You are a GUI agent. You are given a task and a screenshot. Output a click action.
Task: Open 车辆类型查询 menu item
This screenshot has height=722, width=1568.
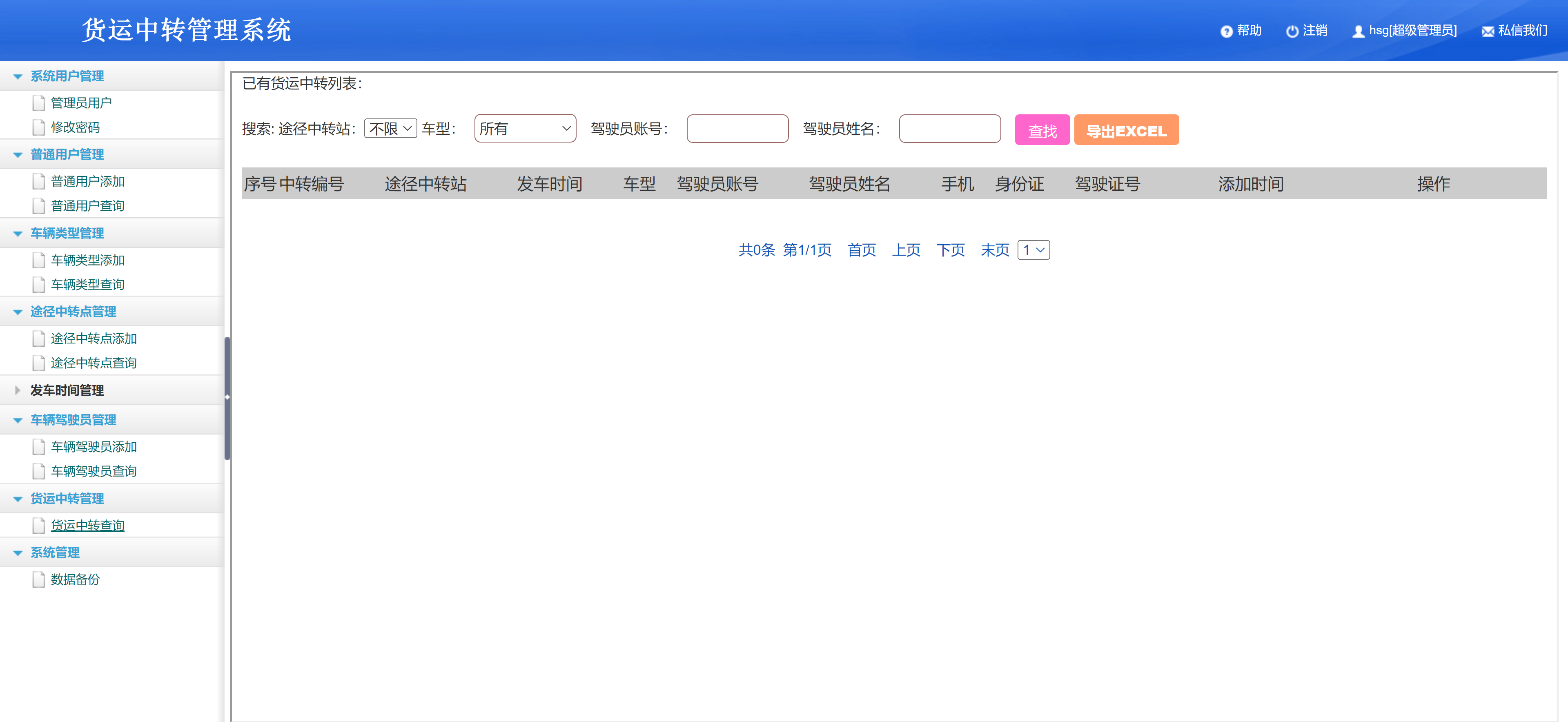click(x=87, y=284)
